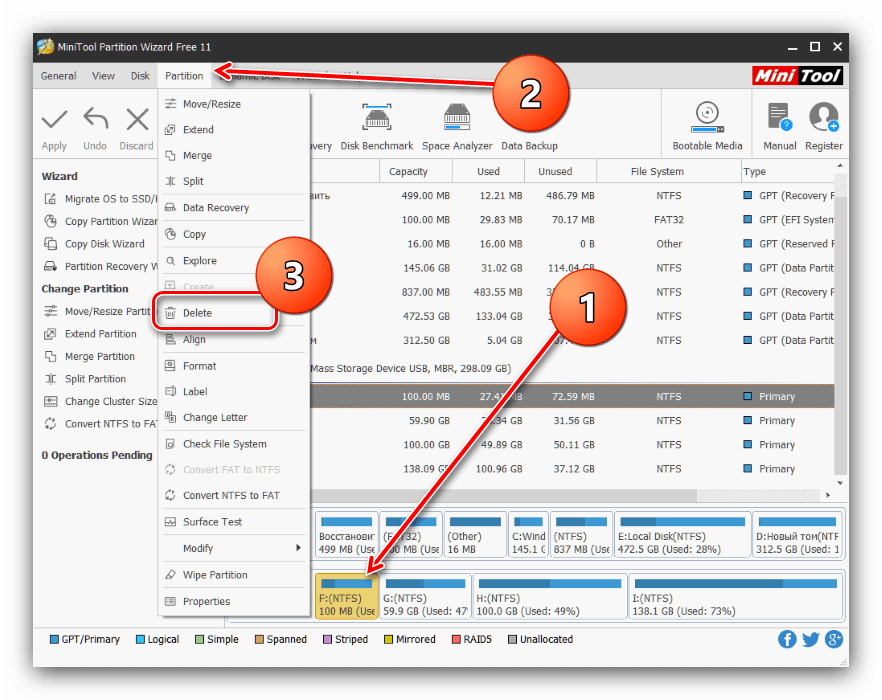Screen dimensions: 882x700
Task: Open the Disk menu
Action: (140, 76)
